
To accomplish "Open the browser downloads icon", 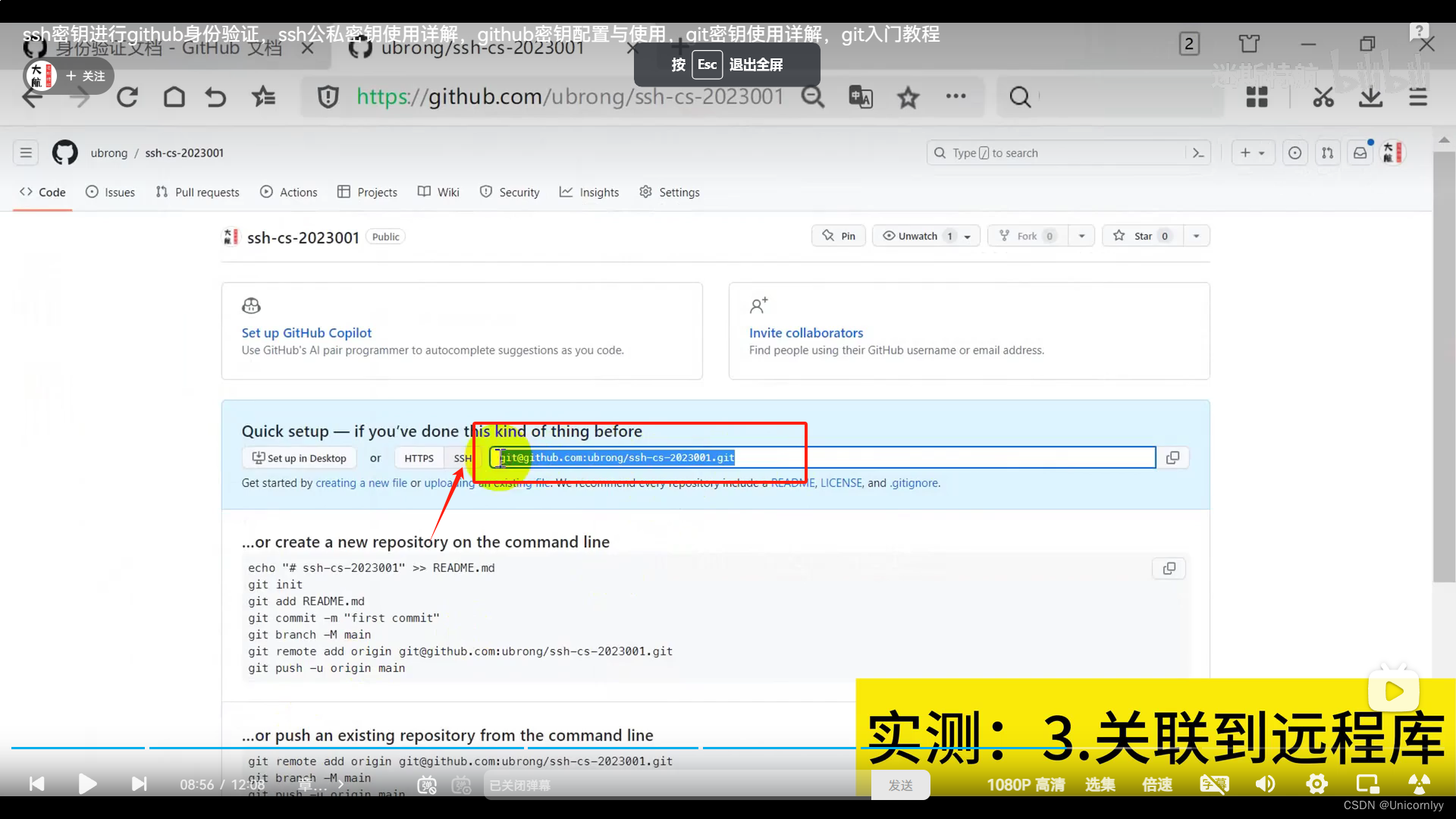I will pos(1370,97).
